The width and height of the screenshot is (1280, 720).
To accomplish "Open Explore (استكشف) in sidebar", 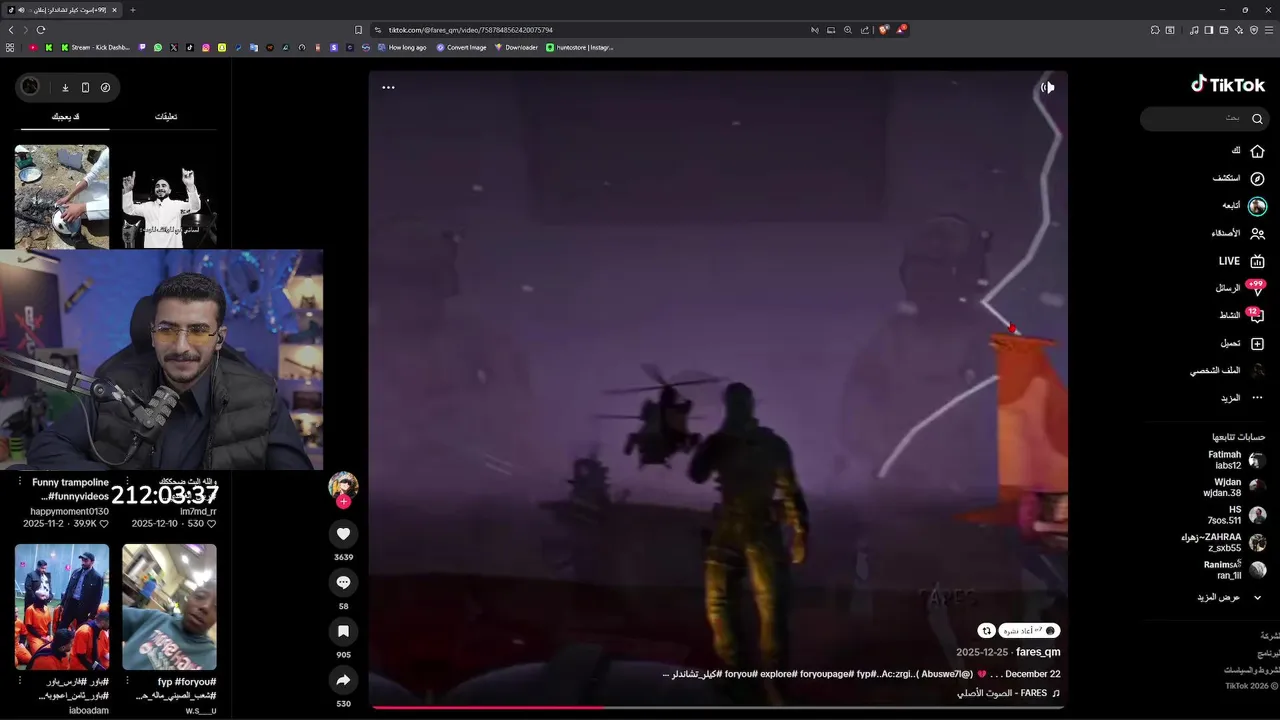I will point(1240,178).
